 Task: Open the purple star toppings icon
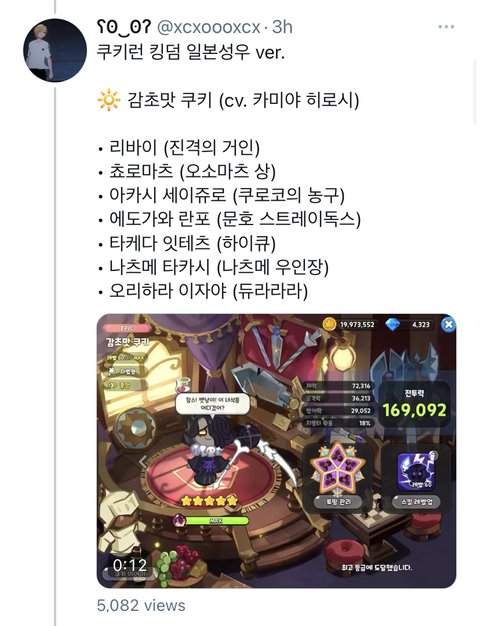(x=338, y=468)
